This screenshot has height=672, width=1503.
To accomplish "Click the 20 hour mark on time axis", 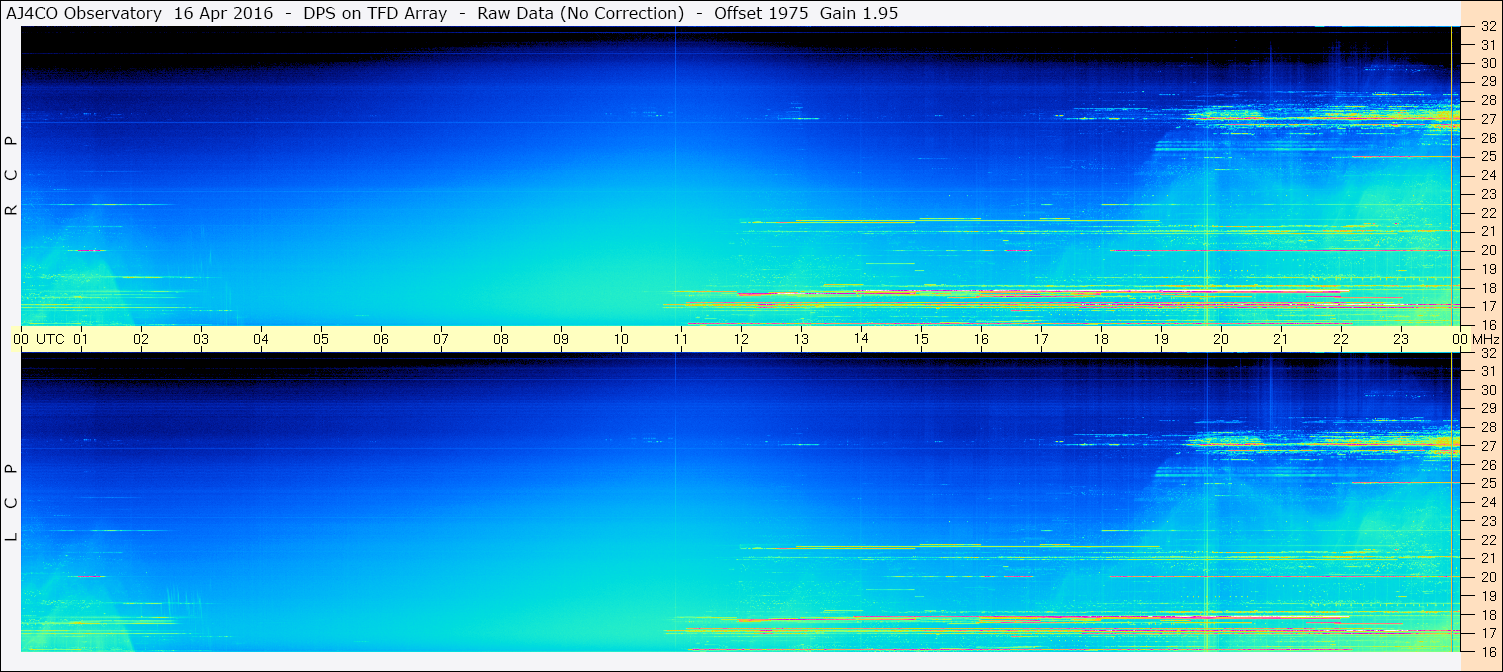I will tap(1221, 339).
